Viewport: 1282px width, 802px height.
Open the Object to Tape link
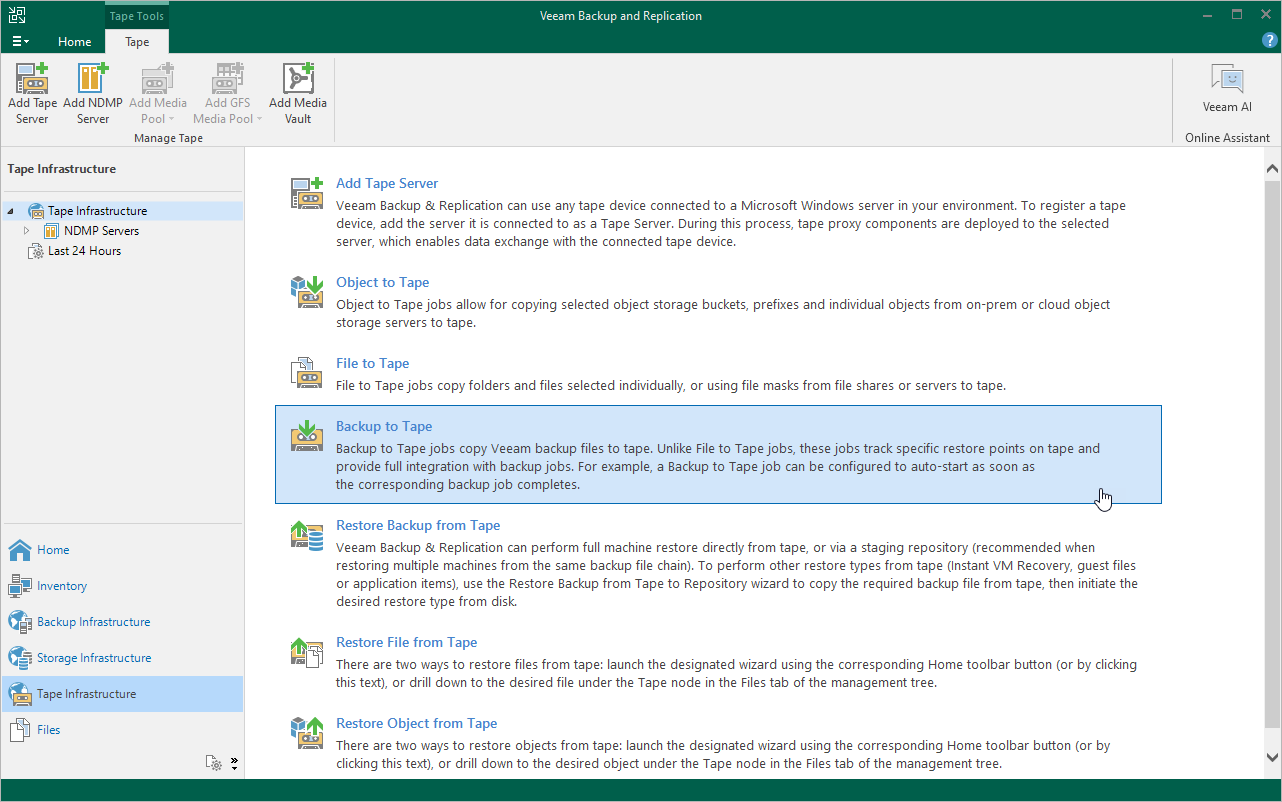[383, 282]
